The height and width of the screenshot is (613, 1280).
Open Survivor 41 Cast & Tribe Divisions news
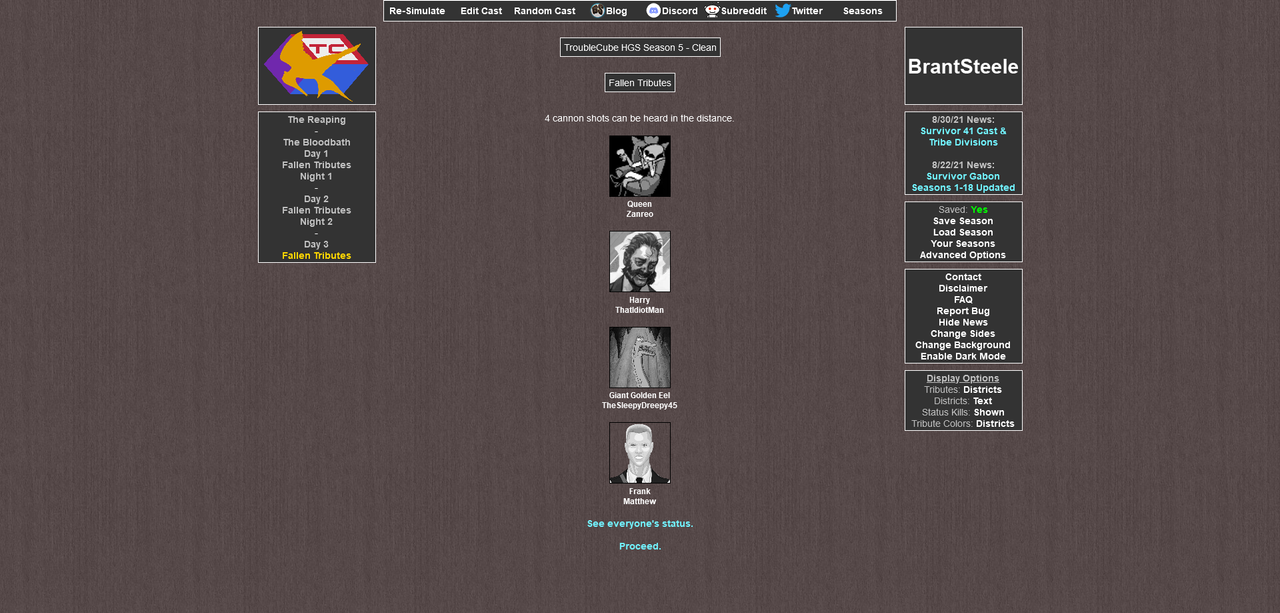tap(963, 137)
